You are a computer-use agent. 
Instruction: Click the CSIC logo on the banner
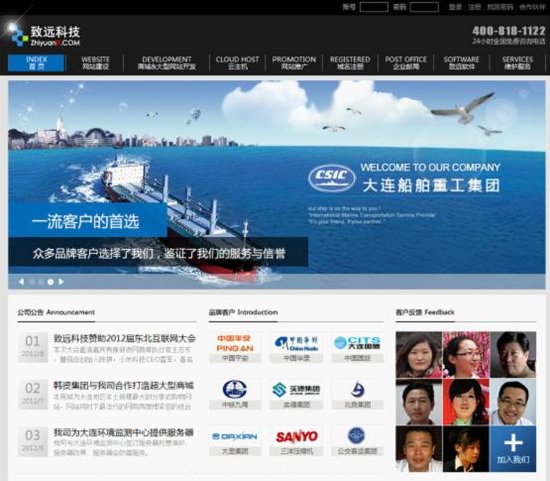click(332, 178)
